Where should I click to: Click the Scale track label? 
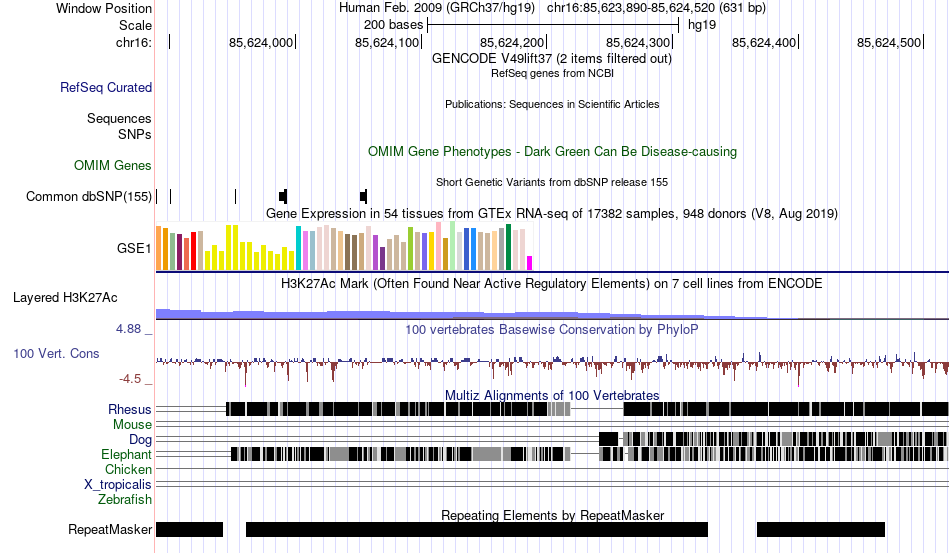click(136, 25)
